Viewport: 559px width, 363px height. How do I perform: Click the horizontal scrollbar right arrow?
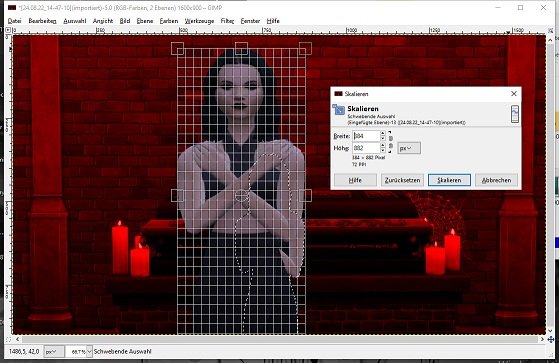(543, 339)
